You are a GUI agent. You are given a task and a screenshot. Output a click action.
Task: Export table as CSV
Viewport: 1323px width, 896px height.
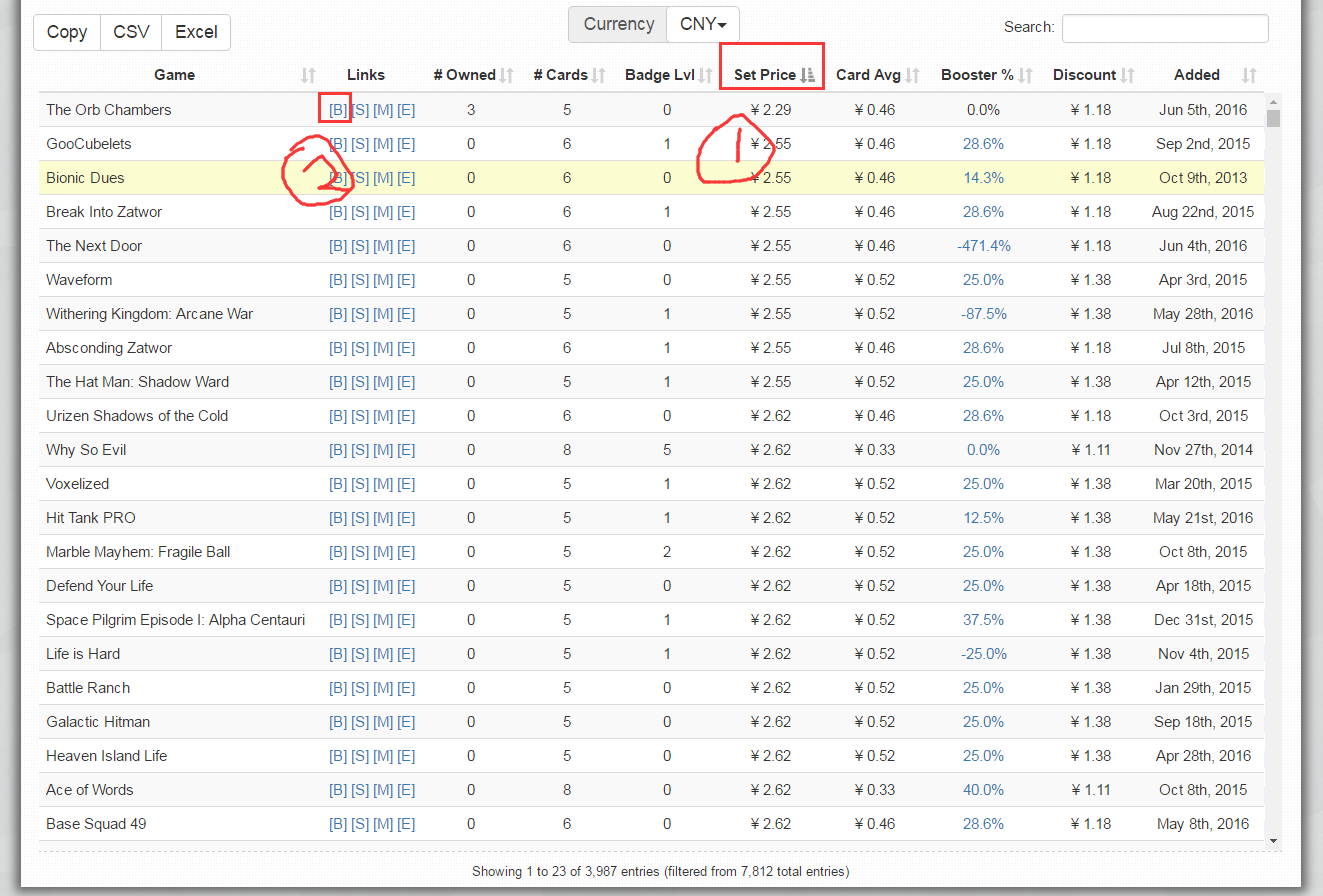click(131, 32)
